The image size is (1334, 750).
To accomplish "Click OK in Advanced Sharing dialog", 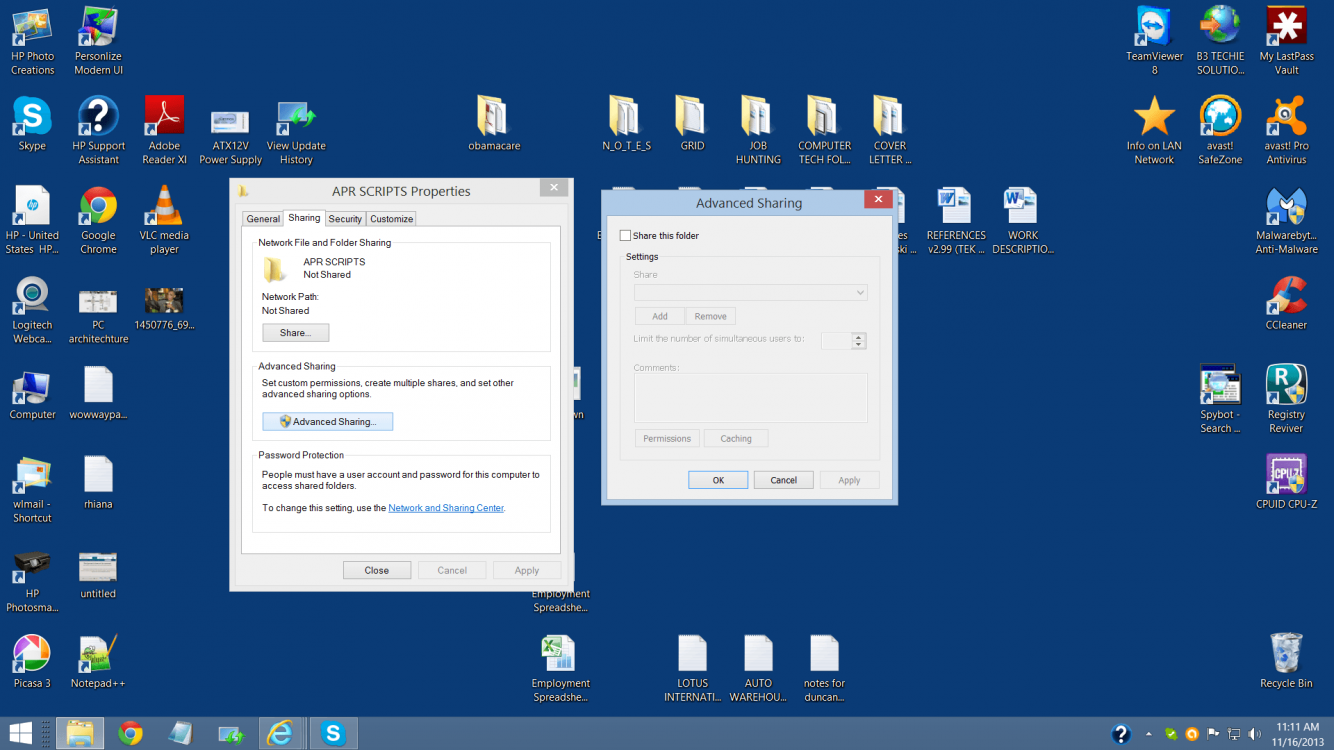I will [x=718, y=480].
